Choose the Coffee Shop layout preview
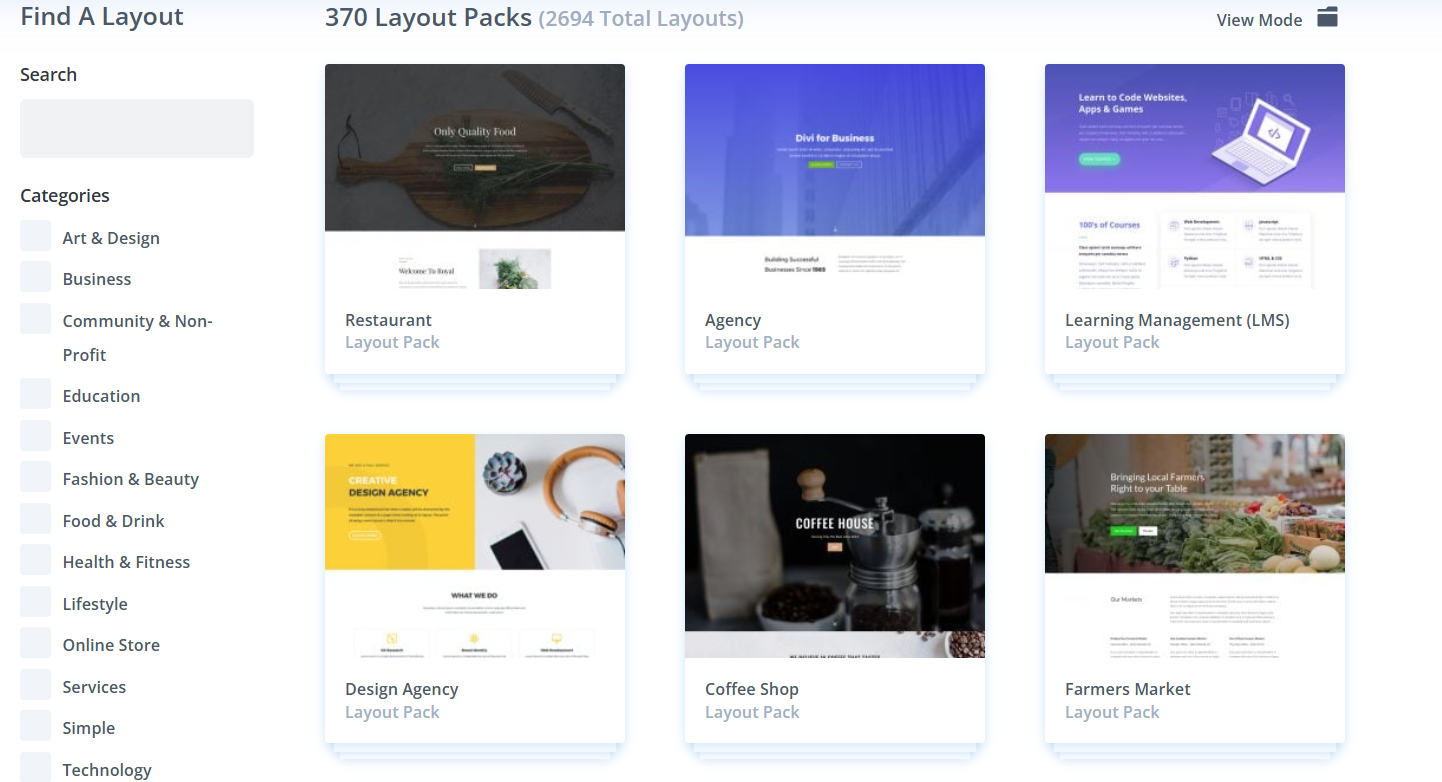 coord(835,546)
